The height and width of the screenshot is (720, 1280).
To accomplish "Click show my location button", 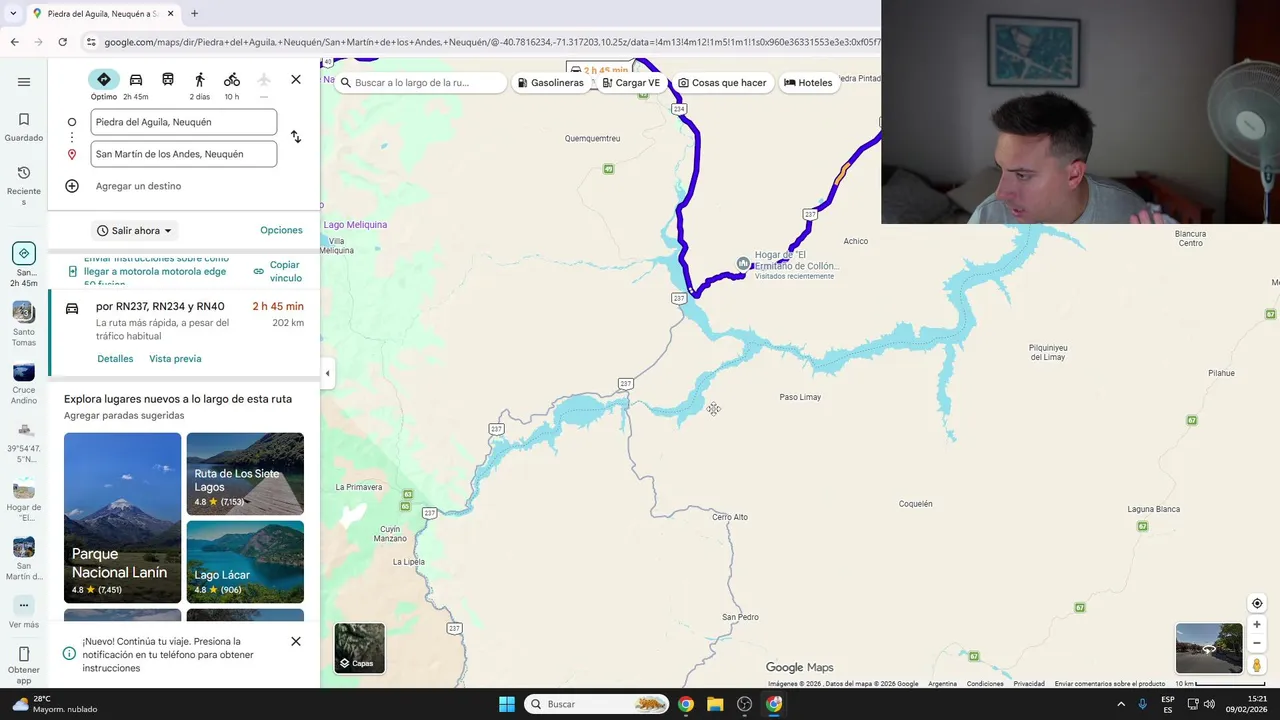I will point(1257,603).
